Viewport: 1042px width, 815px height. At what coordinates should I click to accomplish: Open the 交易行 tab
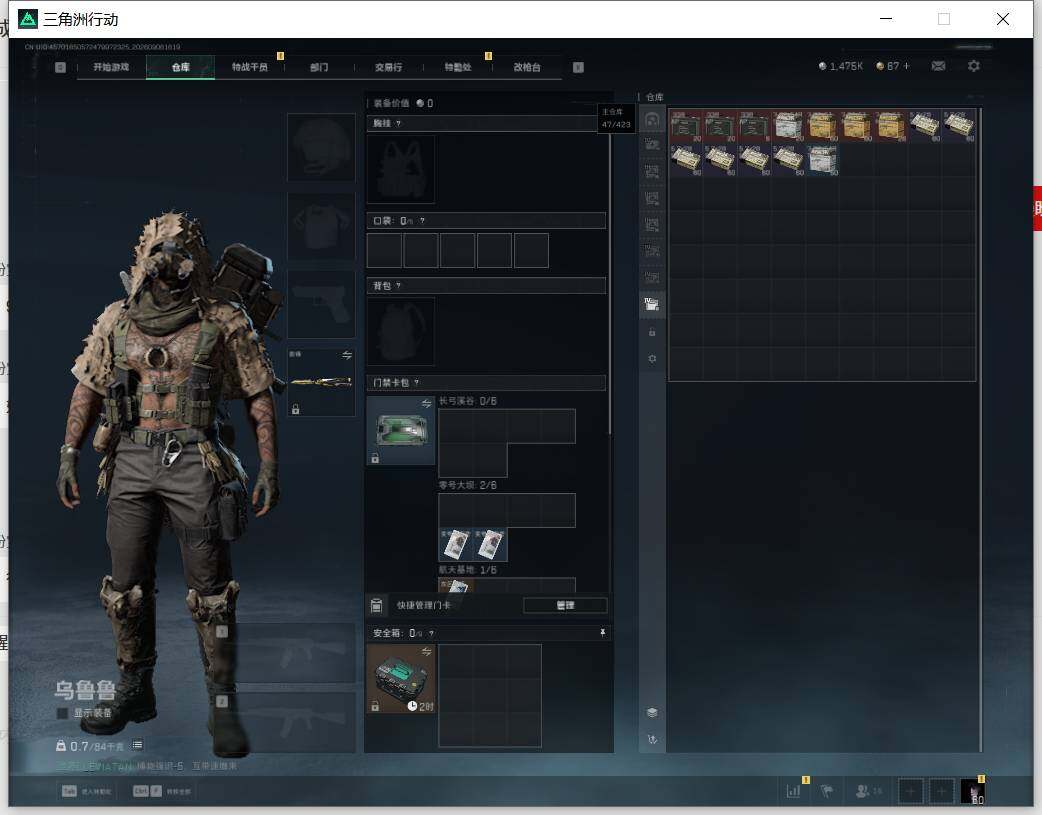(x=388, y=67)
